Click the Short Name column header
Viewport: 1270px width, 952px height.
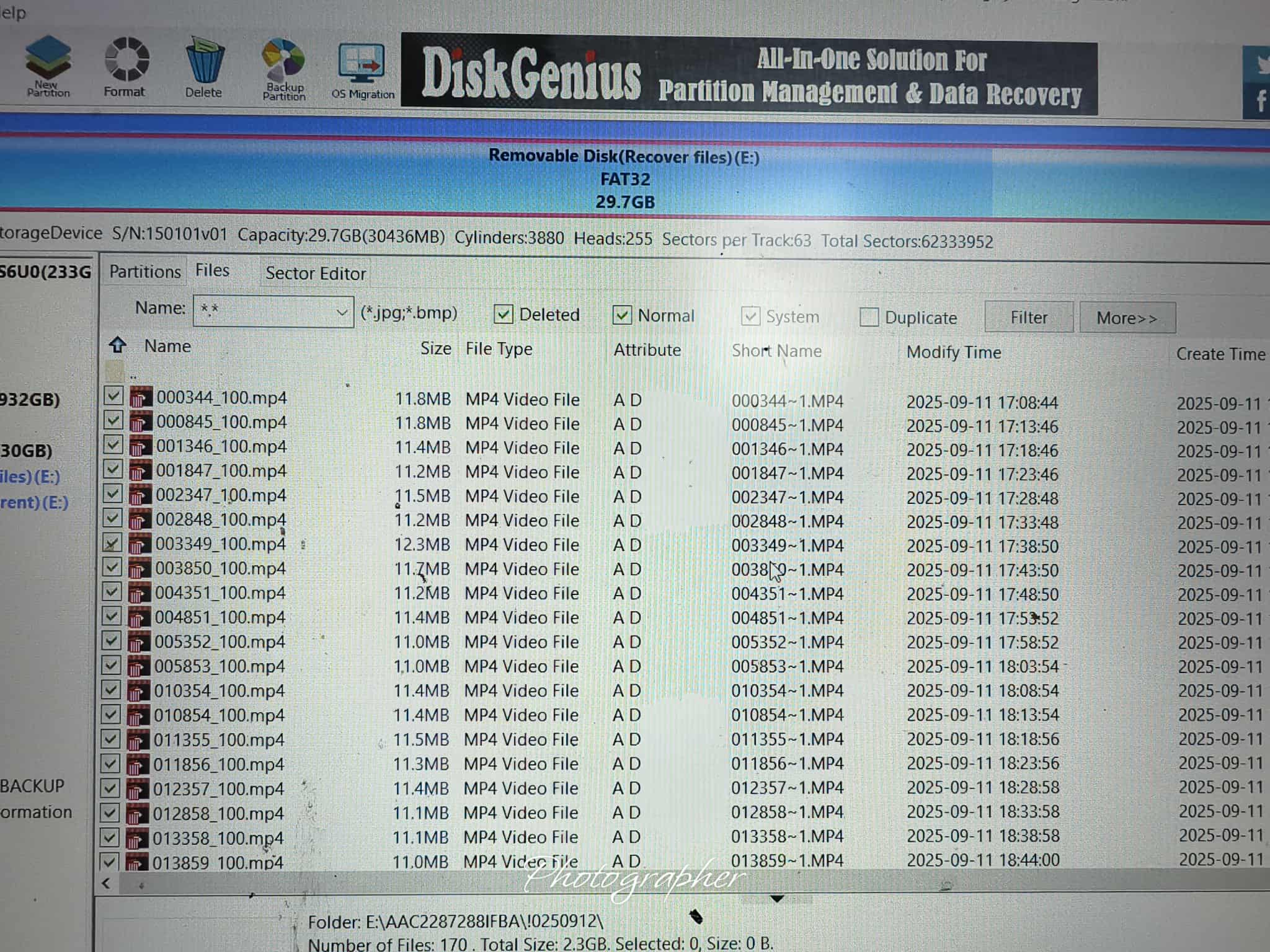coord(776,351)
